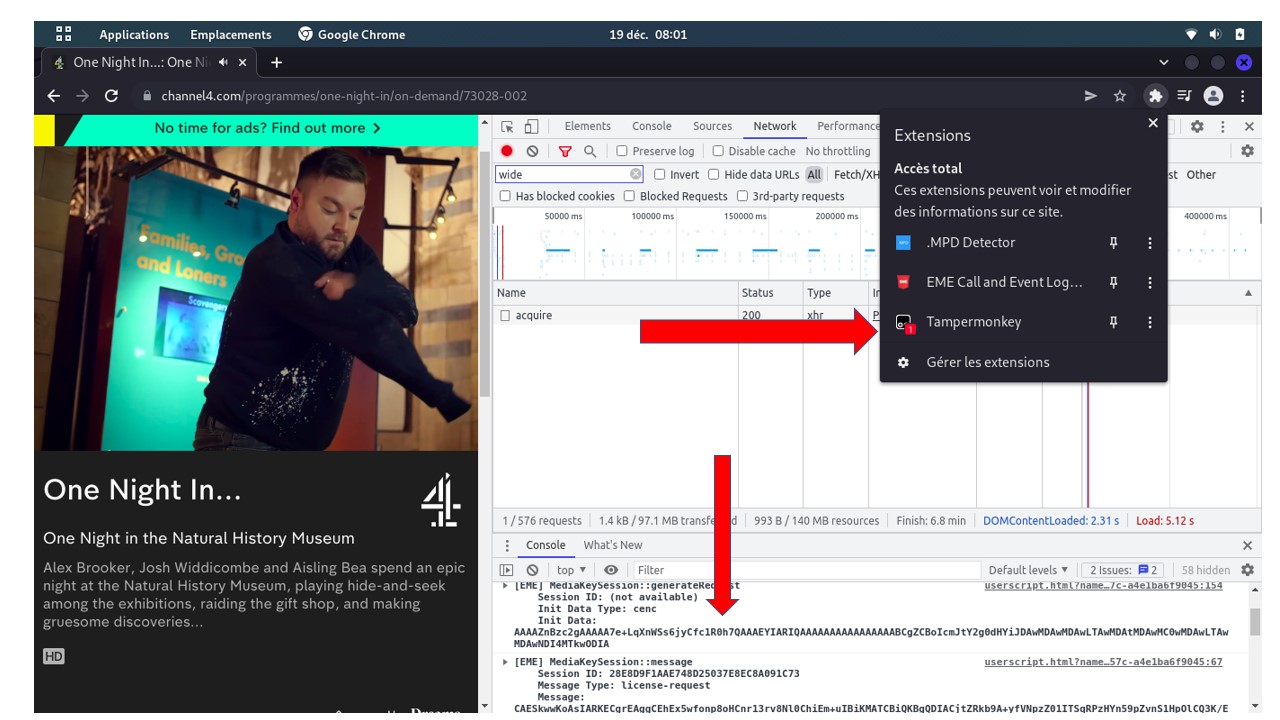Expand the Default levels dropdown
Screen dimensions: 1280x720
point(1028,570)
